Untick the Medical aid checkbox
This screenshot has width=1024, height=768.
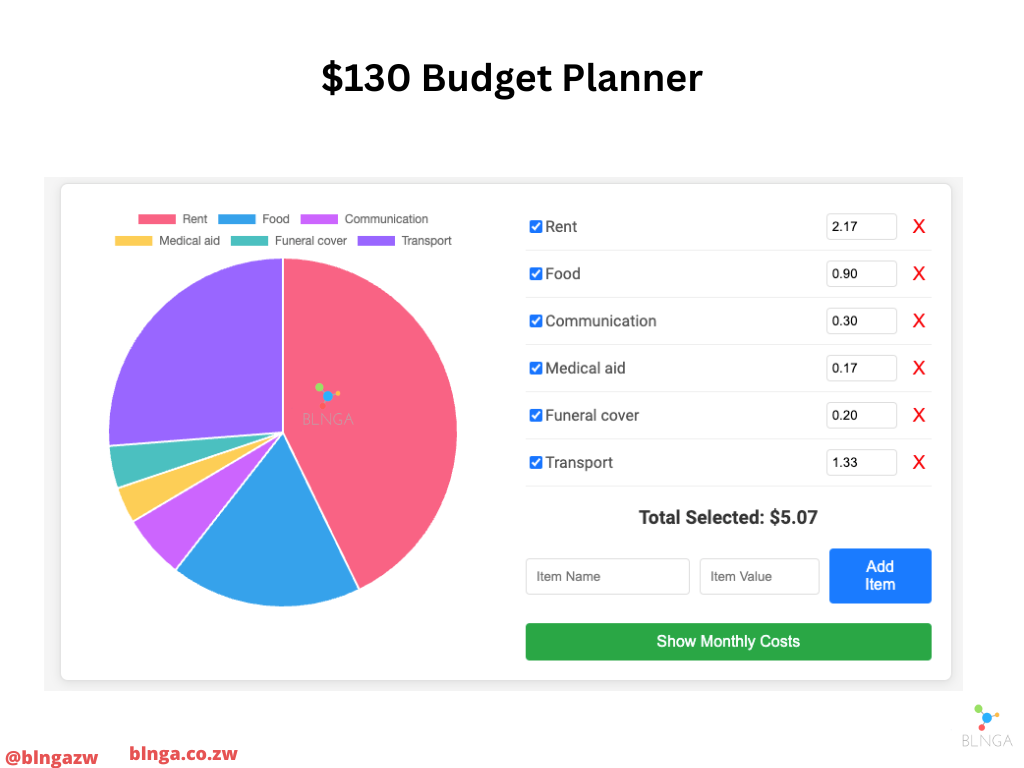(x=536, y=368)
